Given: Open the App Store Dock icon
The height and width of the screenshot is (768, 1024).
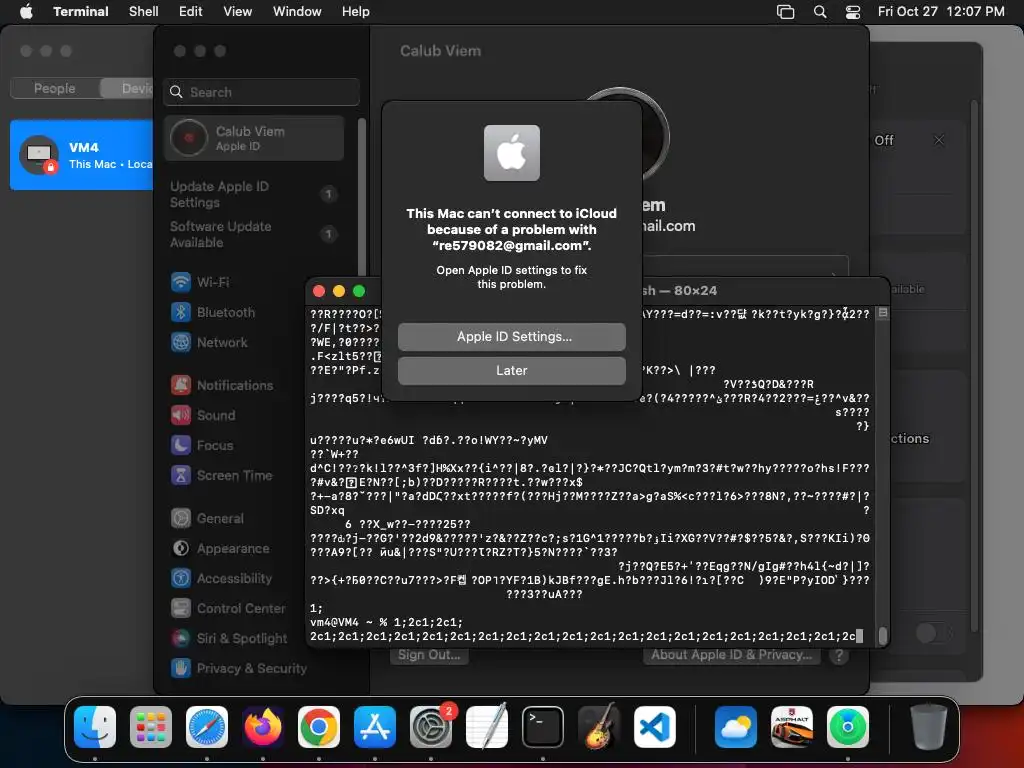Looking at the screenshot, I should [375, 726].
